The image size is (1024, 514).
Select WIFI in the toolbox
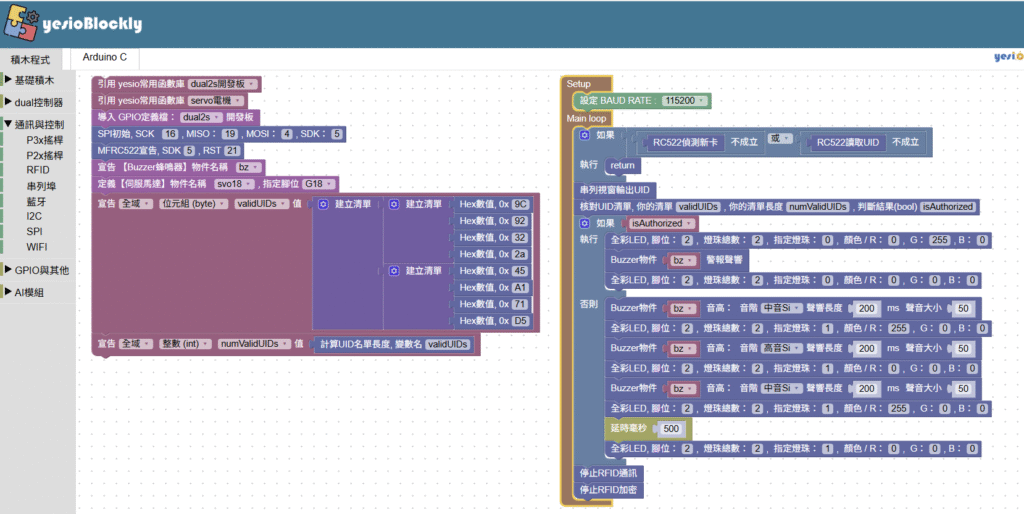coord(37,247)
